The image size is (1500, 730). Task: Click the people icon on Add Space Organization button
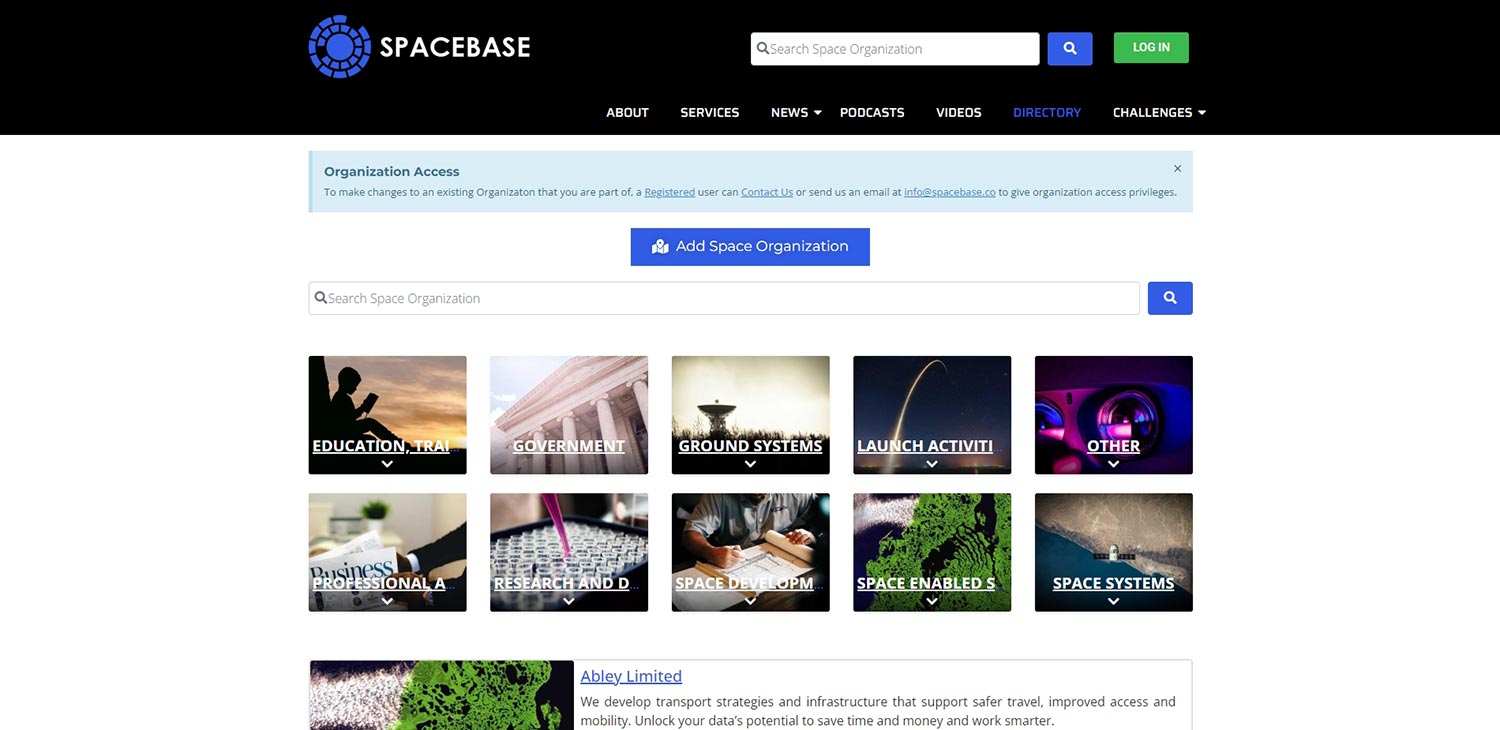tap(659, 246)
